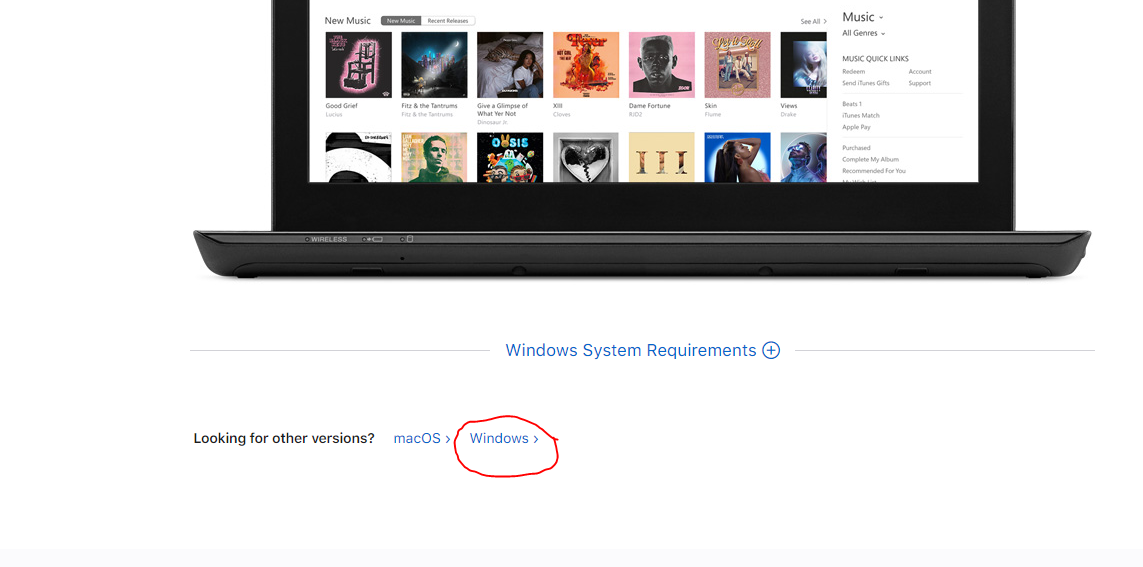Open Give a Glimpse of What Yer Not cover

510,65
